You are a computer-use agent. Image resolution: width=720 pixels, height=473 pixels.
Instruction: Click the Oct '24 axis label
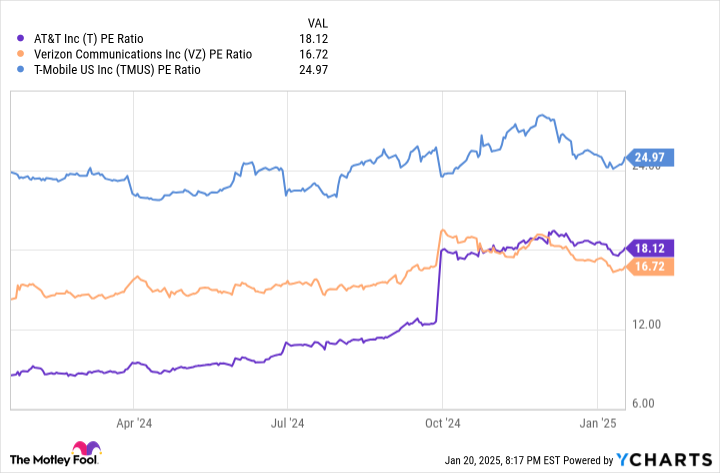[x=442, y=423]
